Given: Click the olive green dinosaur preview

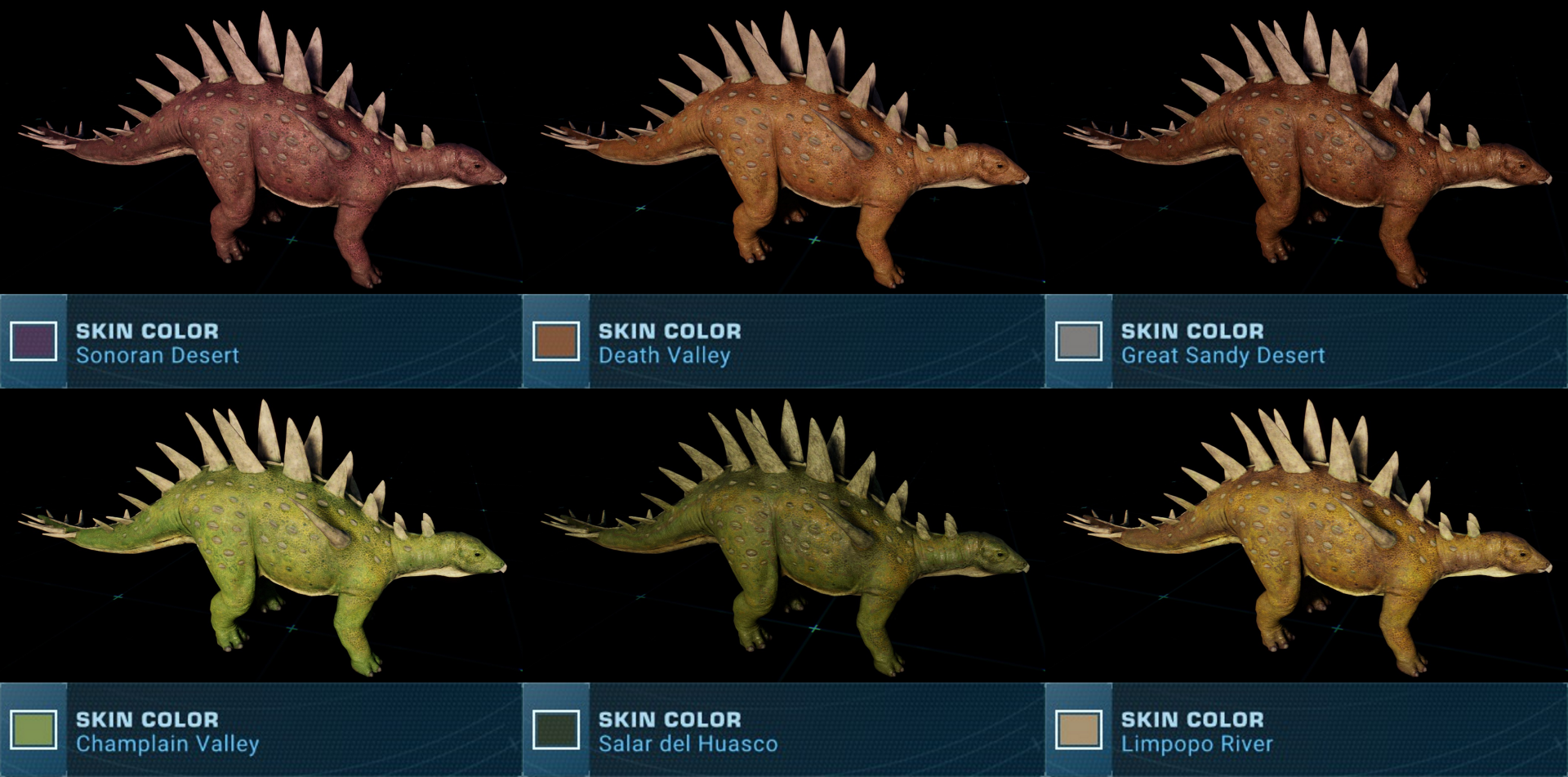Looking at the screenshot, I should coord(784,538).
